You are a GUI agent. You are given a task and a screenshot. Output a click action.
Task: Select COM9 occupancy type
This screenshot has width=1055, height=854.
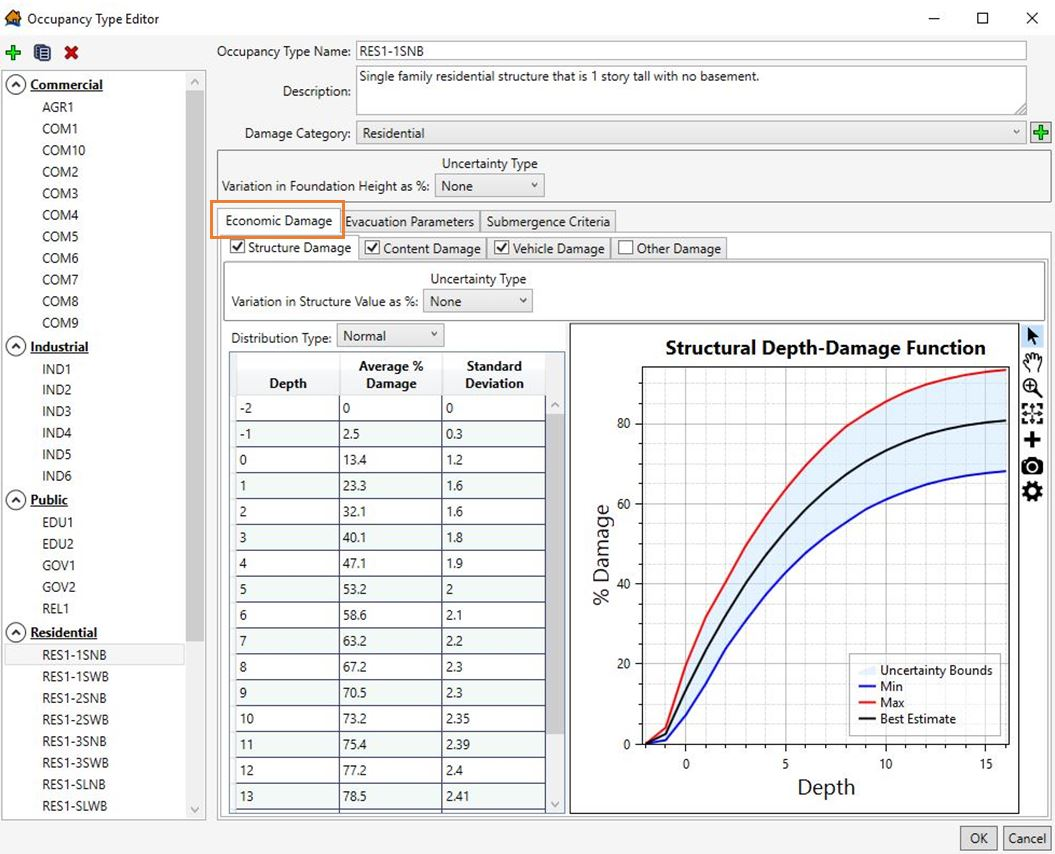(x=60, y=322)
